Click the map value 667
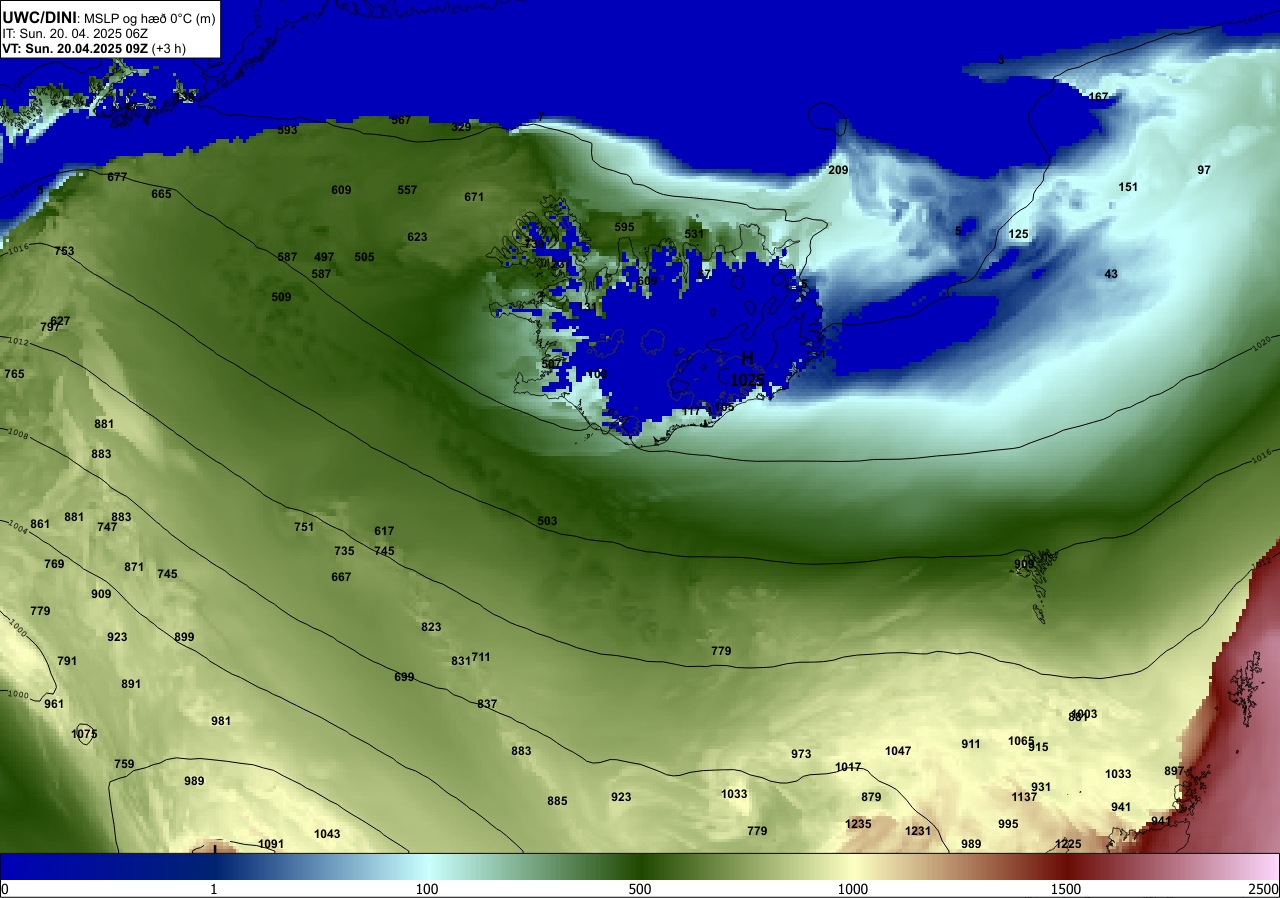 341,577
